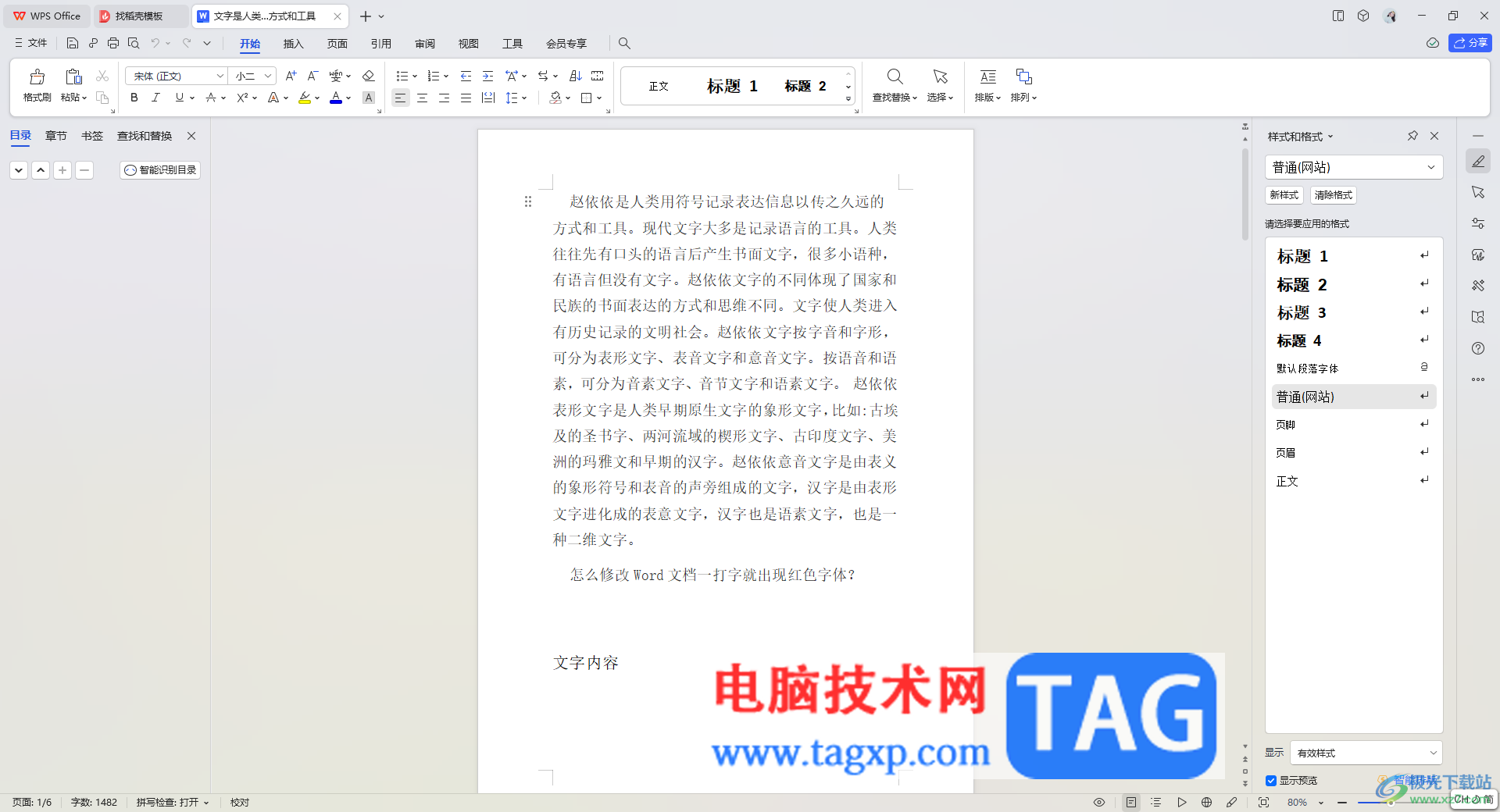
Task: Switch to the Insert ribbon tab
Action: [293, 44]
